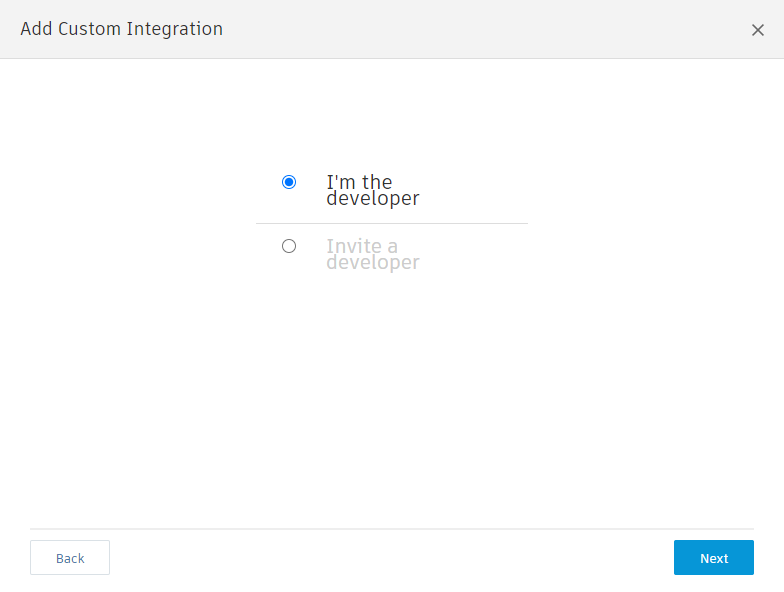Select the "I'm the developer" radio button

click(x=288, y=182)
